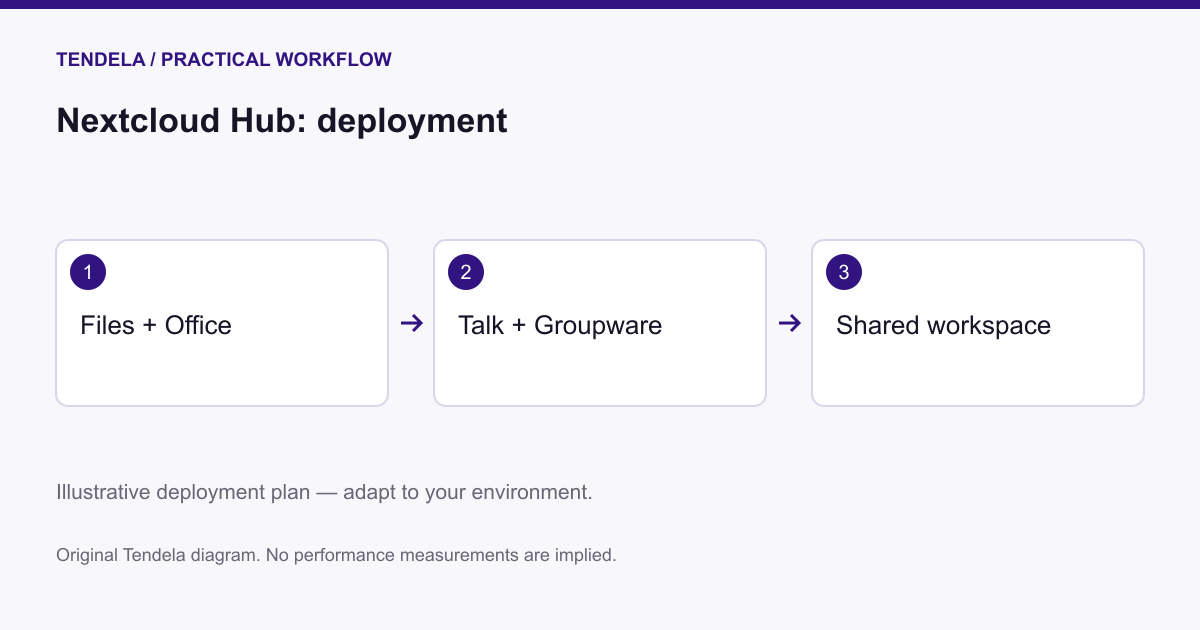The height and width of the screenshot is (630, 1200).
Task: Click the illustrative deployment plan note
Action: [325, 493]
